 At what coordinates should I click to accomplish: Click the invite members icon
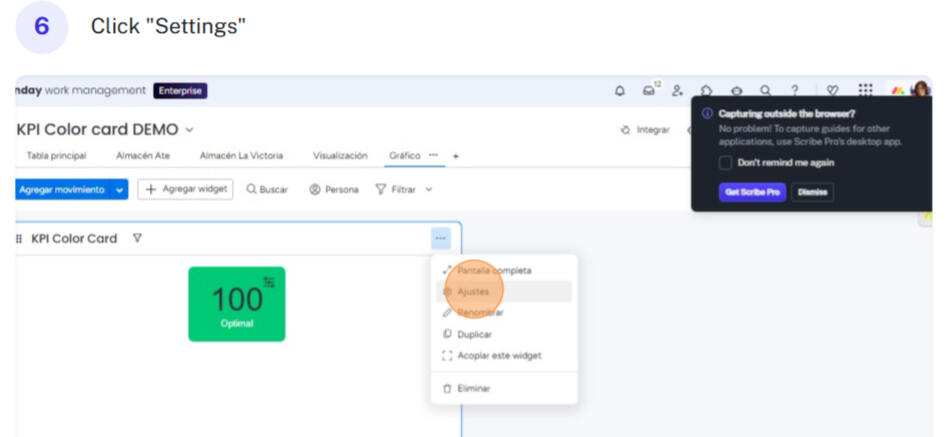[x=677, y=91]
